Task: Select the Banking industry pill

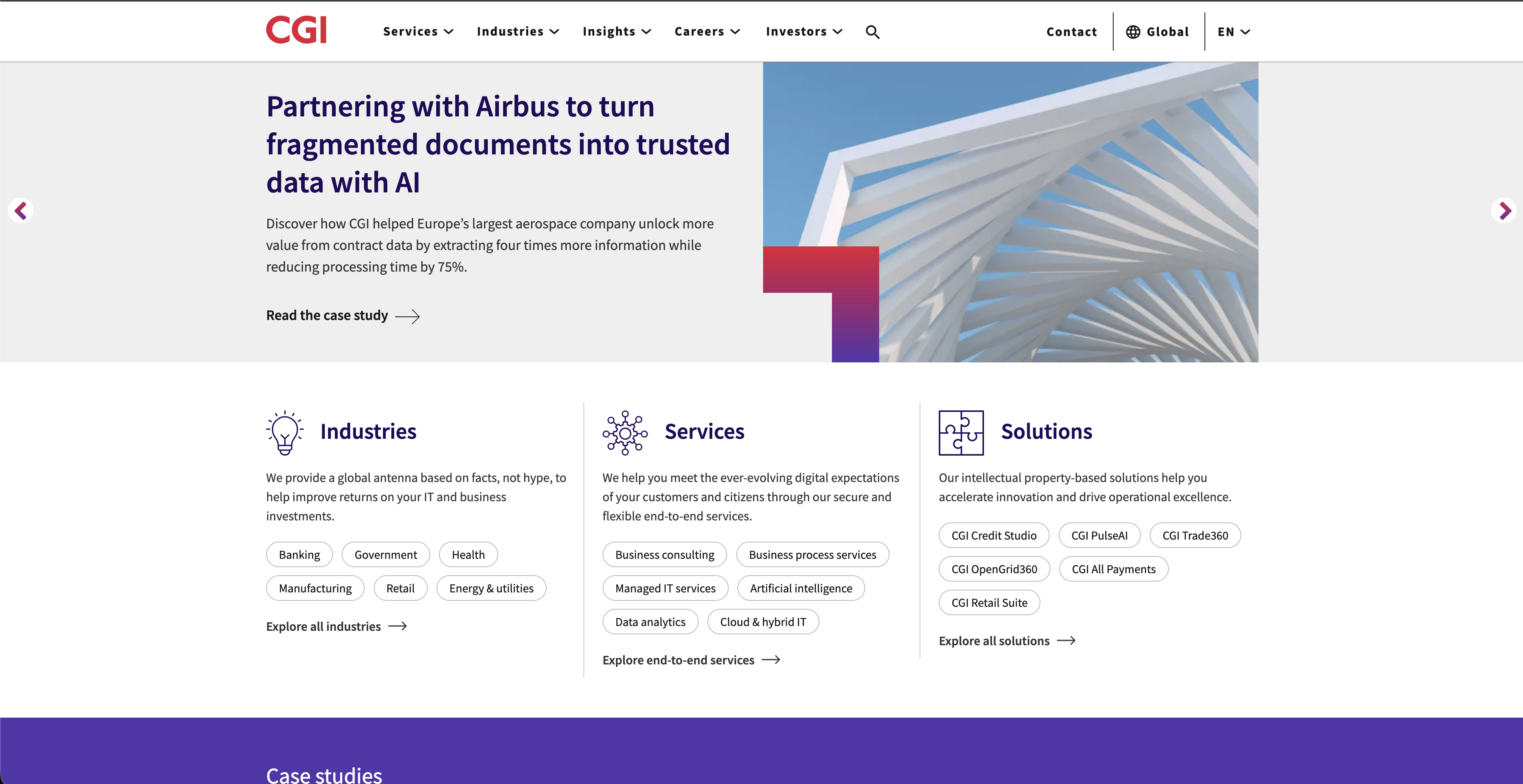Action: tap(299, 555)
